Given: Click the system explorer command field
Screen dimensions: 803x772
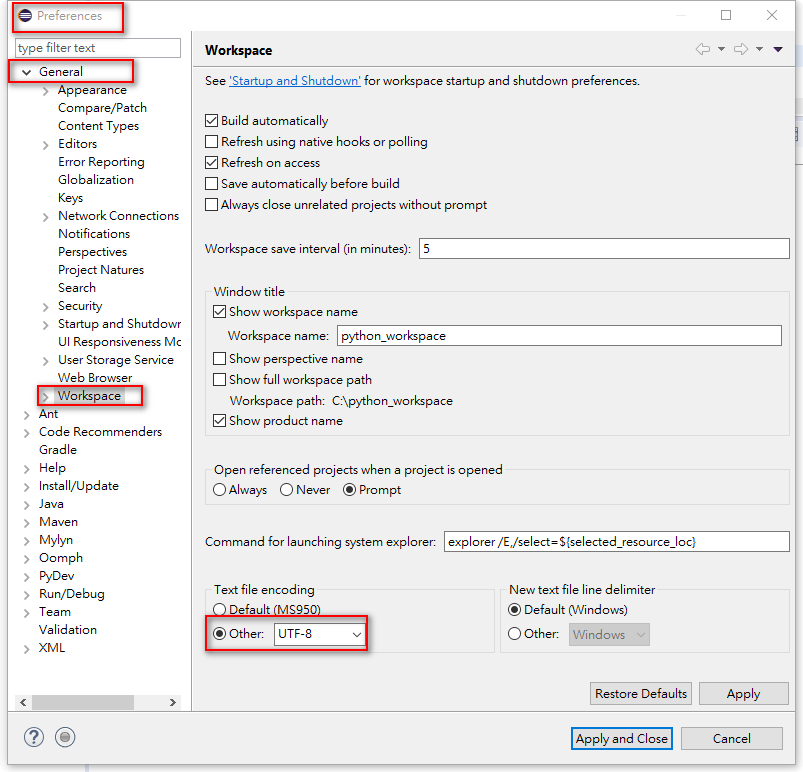Looking at the screenshot, I should tap(617, 541).
